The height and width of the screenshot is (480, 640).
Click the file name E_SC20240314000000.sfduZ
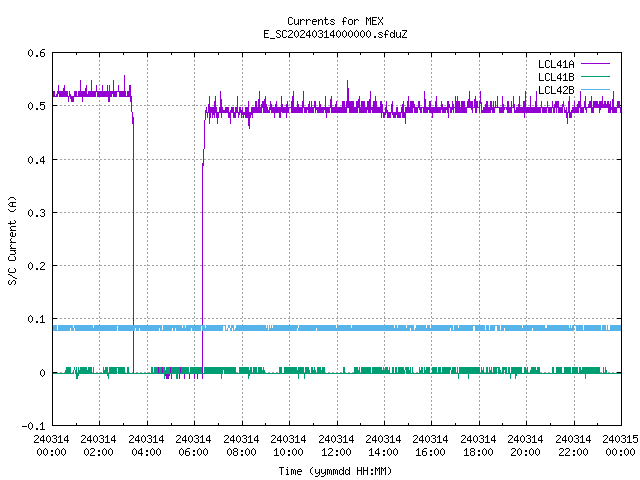[335, 34]
